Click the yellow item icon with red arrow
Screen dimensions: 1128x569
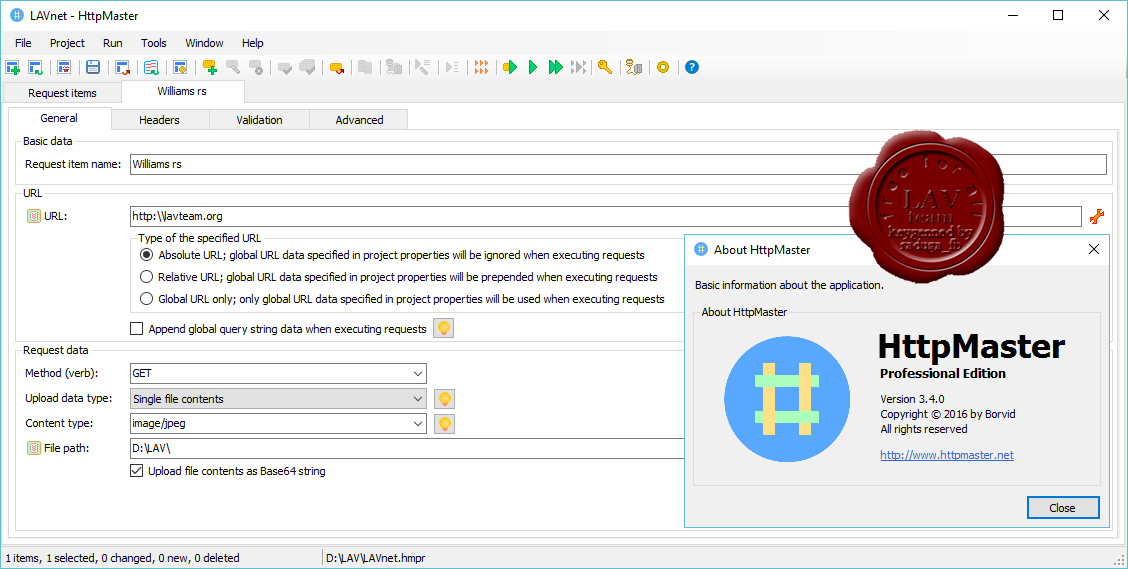tap(337, 68)
